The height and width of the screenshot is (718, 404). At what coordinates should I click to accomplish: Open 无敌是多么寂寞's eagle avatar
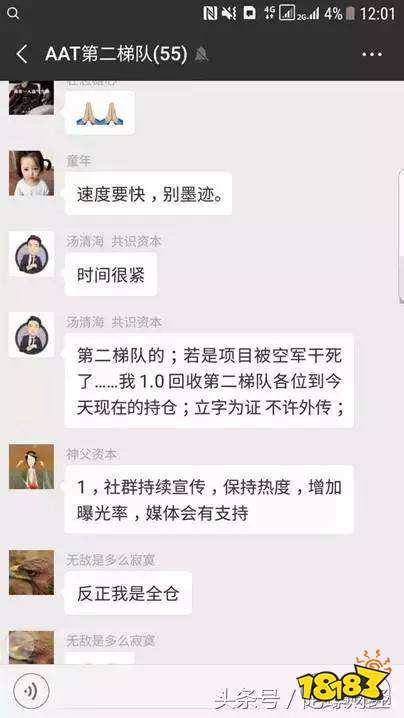click(x=31, y=572)
